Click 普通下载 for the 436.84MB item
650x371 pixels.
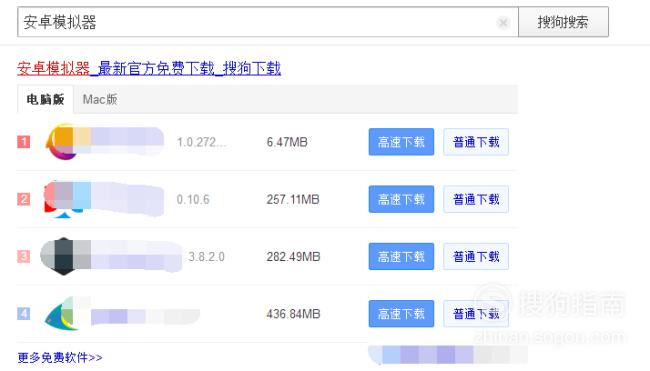pyautogui.click(x=476, y=314)
